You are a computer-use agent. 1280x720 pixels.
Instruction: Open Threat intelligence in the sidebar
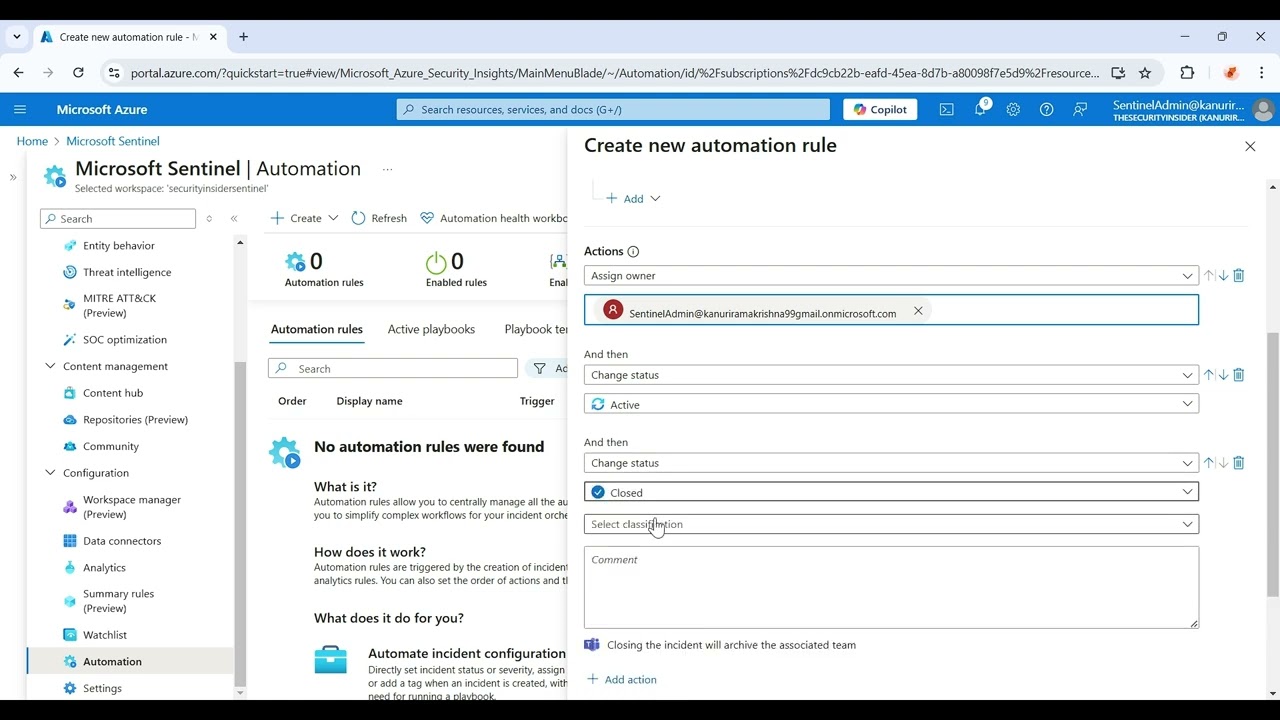[x=127, y=272]
